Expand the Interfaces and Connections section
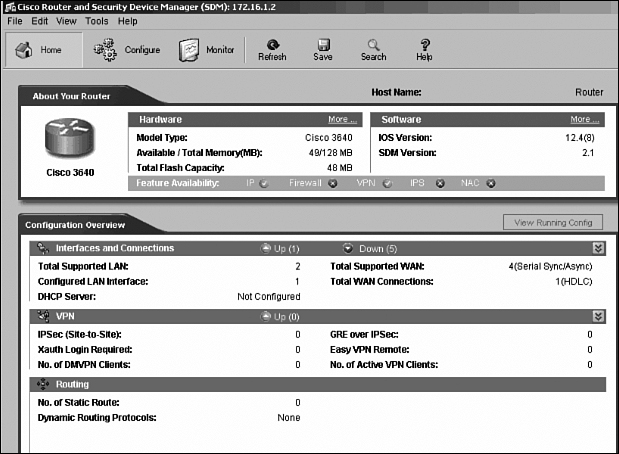619x454 pixels. pyautogui.click(x=598, y=248)
